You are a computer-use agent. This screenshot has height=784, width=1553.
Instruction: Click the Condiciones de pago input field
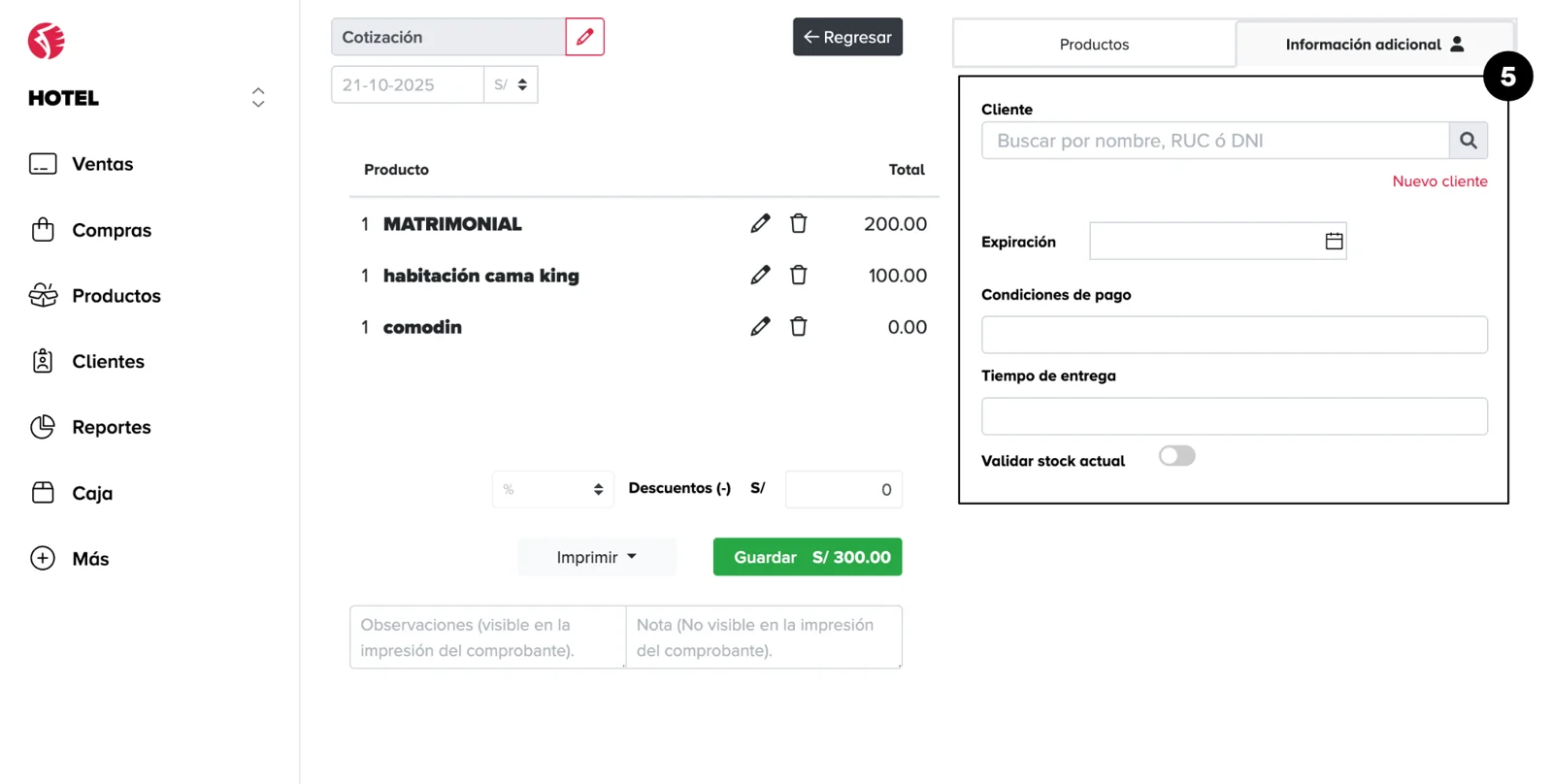(x=1234, y=335)
